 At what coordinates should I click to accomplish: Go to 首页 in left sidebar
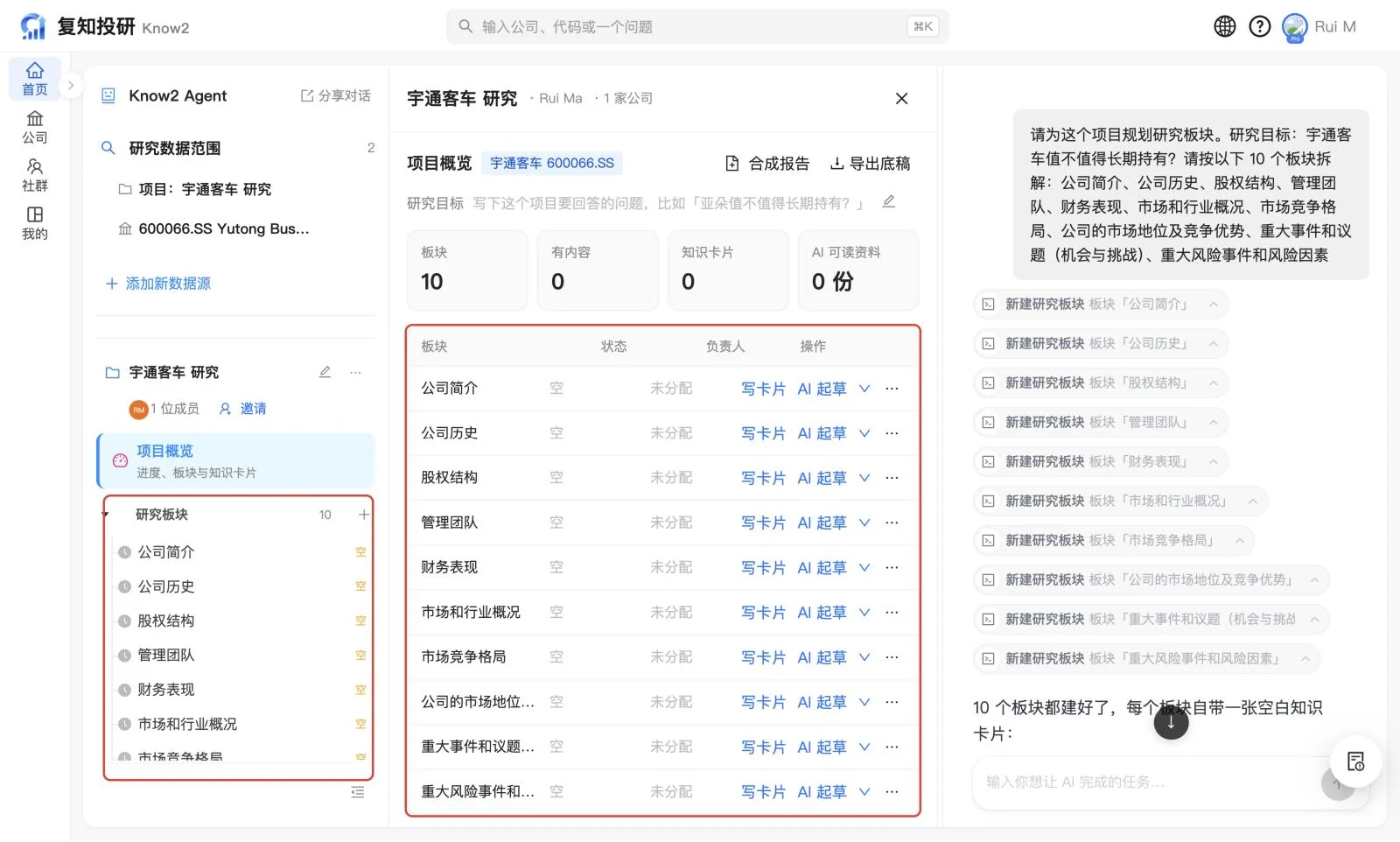35,79
